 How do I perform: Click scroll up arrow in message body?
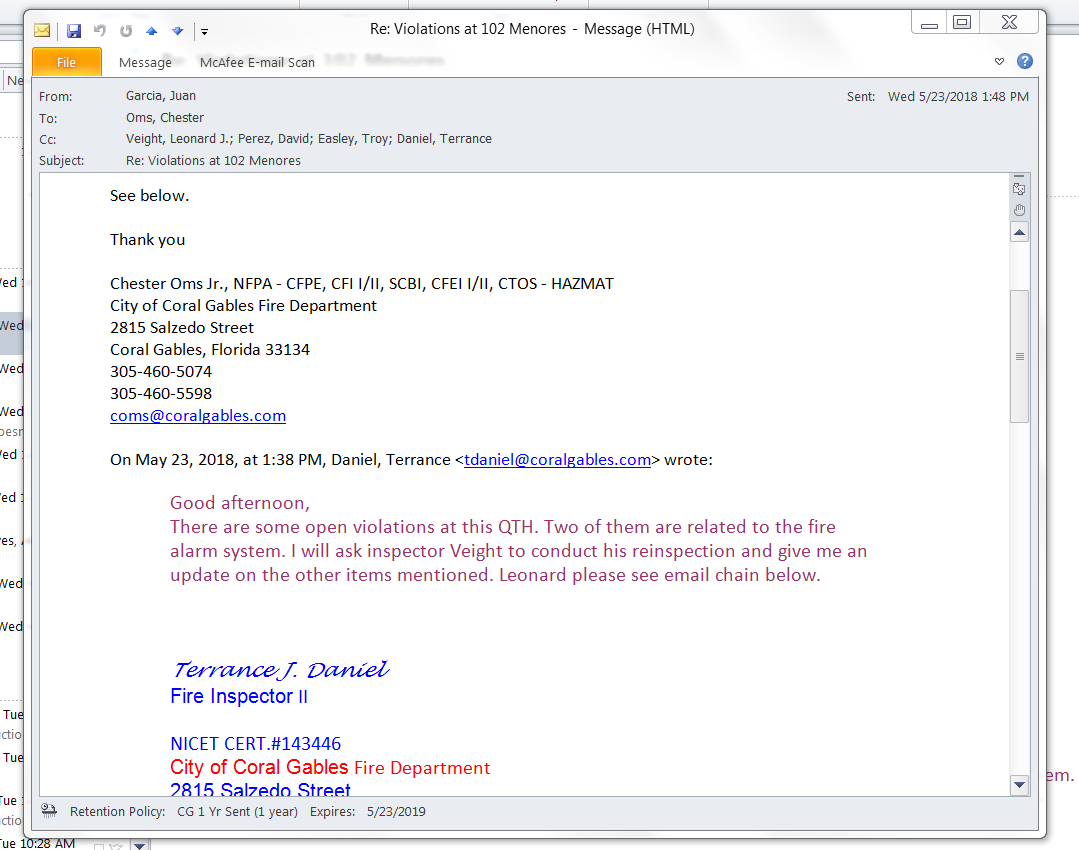(1019, 232)
